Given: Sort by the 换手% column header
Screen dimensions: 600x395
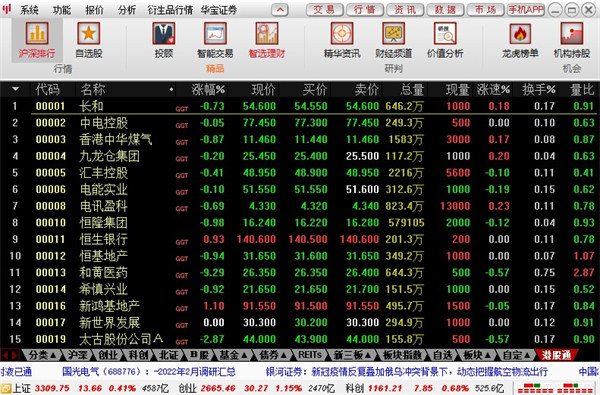Looking at the screenshot, I should [539, 90].
